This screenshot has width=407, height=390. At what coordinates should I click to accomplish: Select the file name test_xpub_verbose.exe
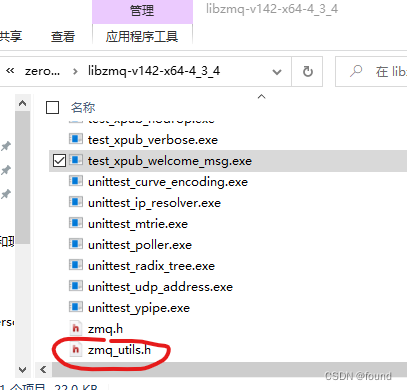153,140
